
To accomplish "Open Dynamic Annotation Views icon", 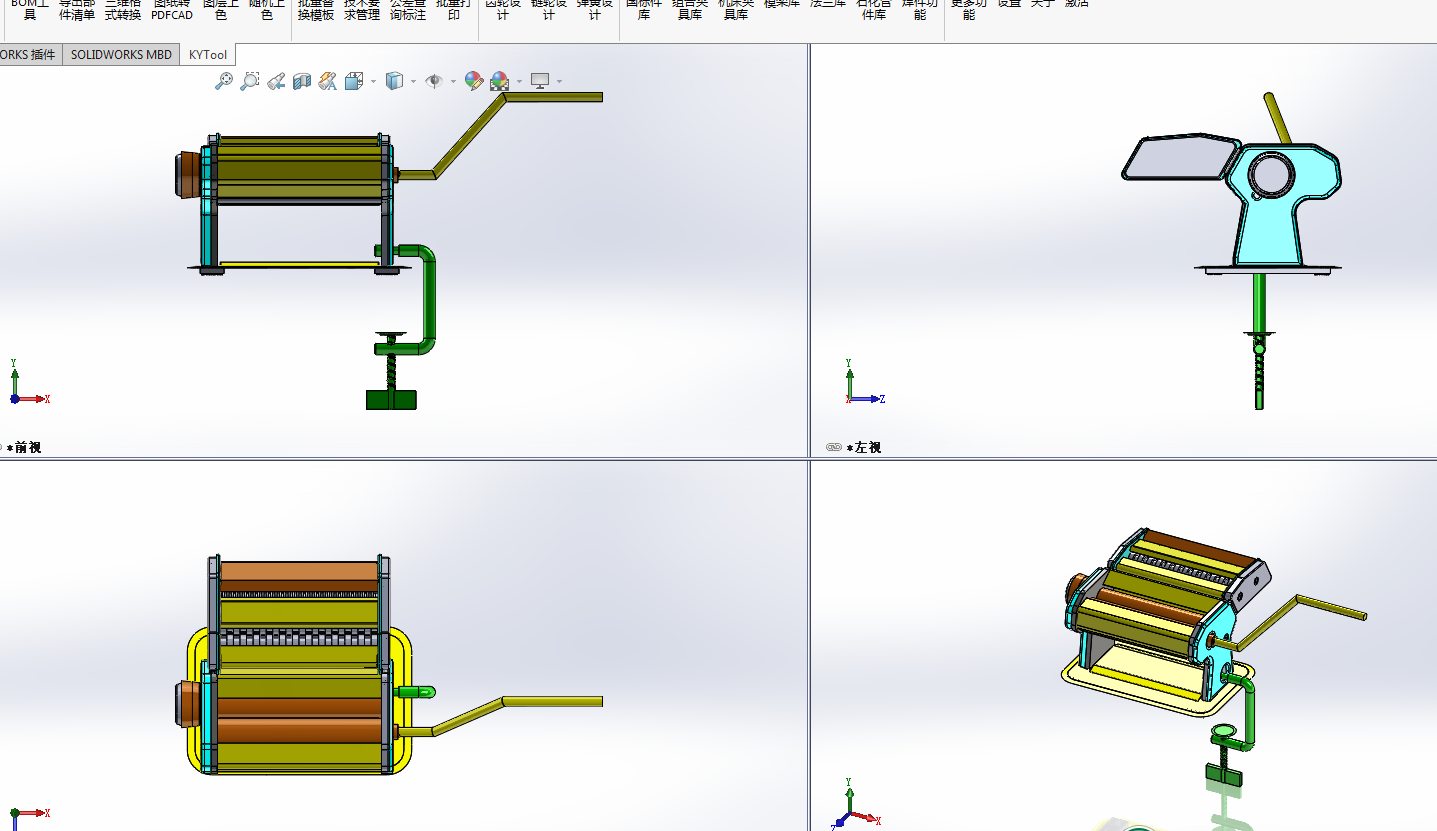I will pos(328,81).
